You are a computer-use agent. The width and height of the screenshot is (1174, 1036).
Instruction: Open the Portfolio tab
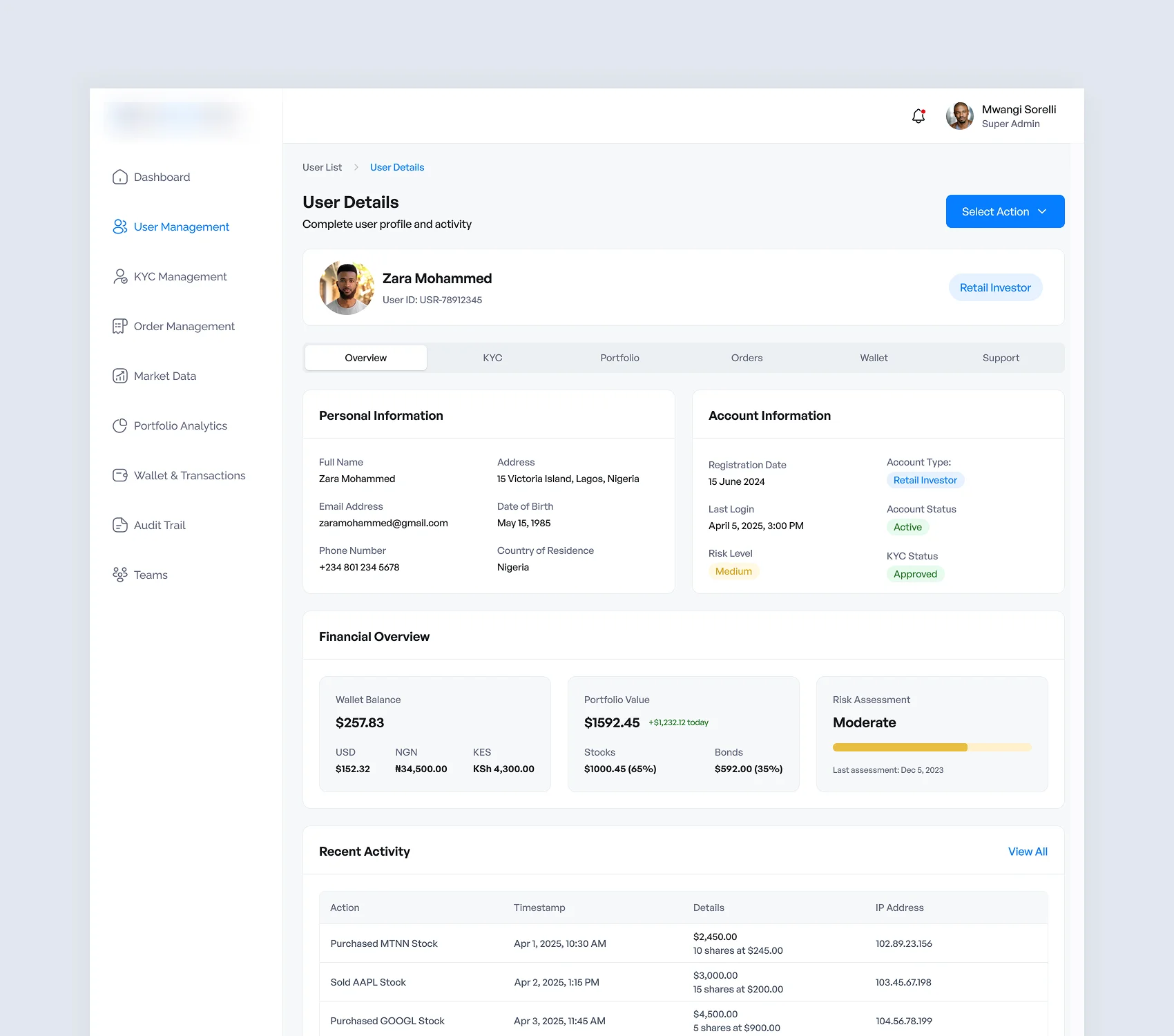coord(619,358)
